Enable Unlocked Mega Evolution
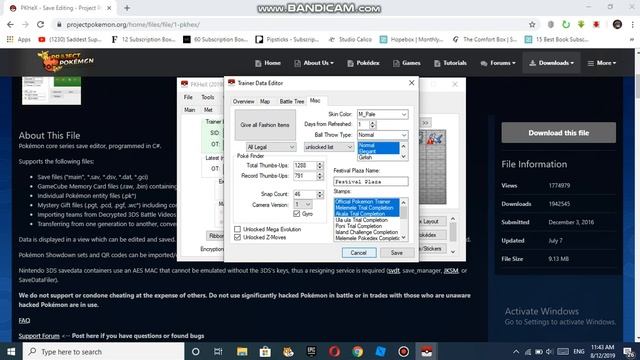Viewport: 640px width, 360px height. (238, 229)
